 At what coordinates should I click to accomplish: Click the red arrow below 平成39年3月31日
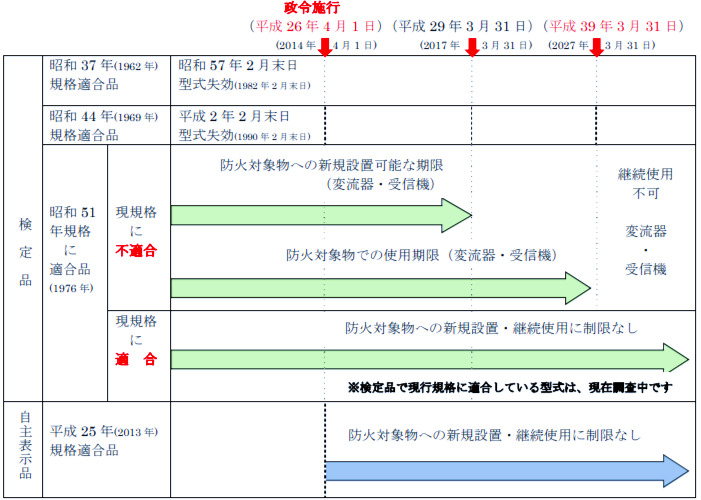596,46
